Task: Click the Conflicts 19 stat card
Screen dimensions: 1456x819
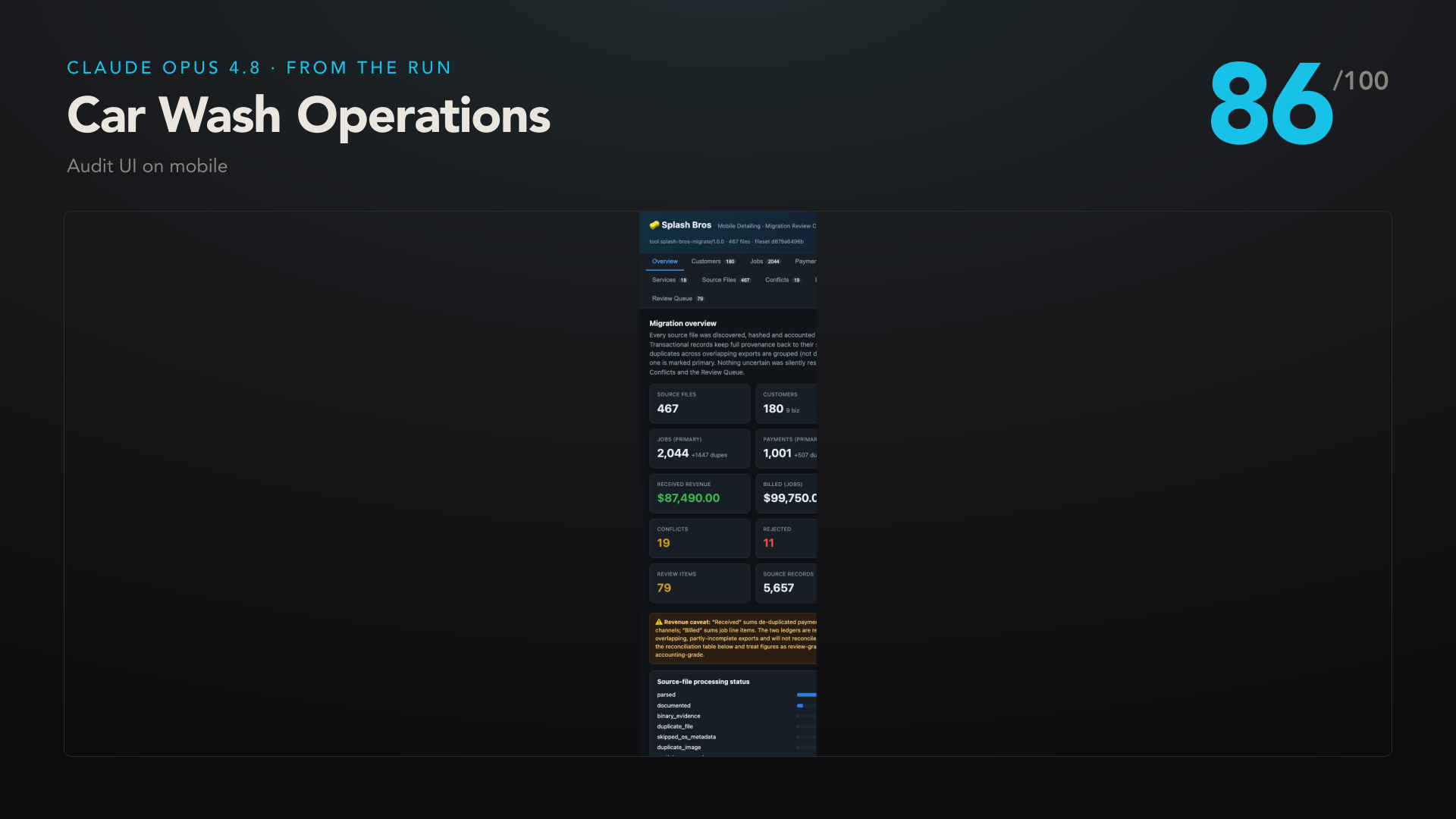Action: pyautogui.click(x=699, y=538)
